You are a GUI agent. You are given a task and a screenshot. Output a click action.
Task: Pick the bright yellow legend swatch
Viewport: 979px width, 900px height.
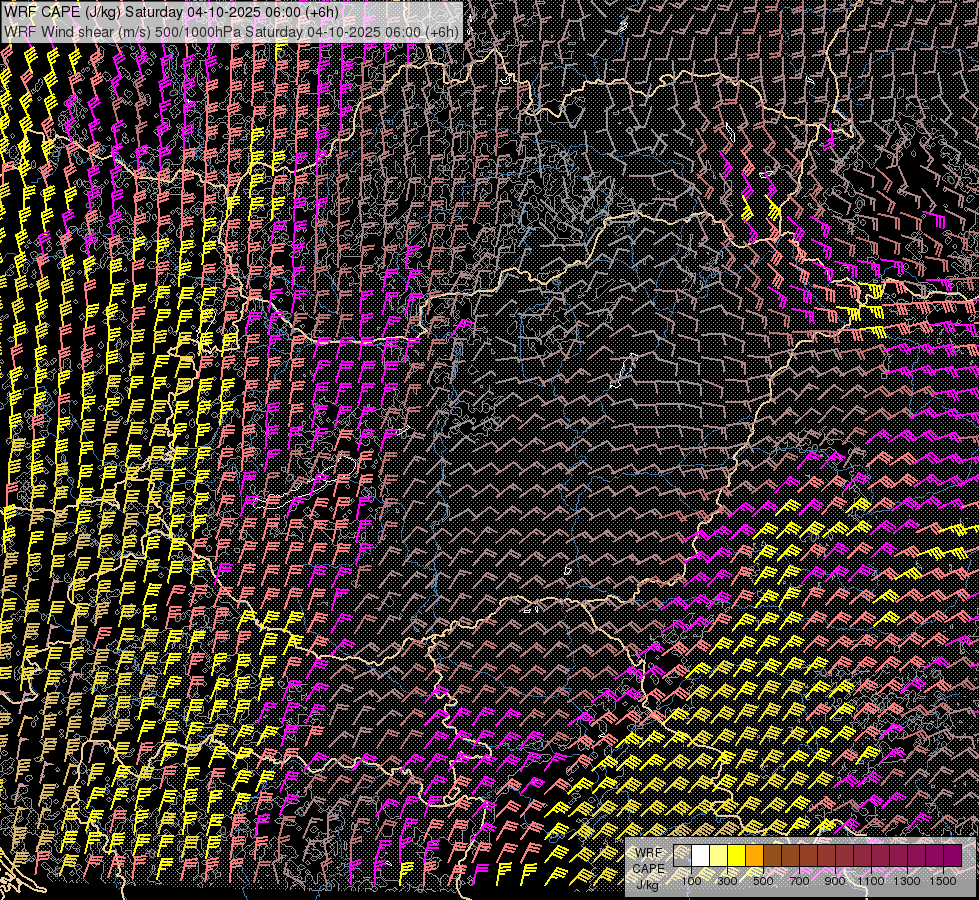(736, 856)
